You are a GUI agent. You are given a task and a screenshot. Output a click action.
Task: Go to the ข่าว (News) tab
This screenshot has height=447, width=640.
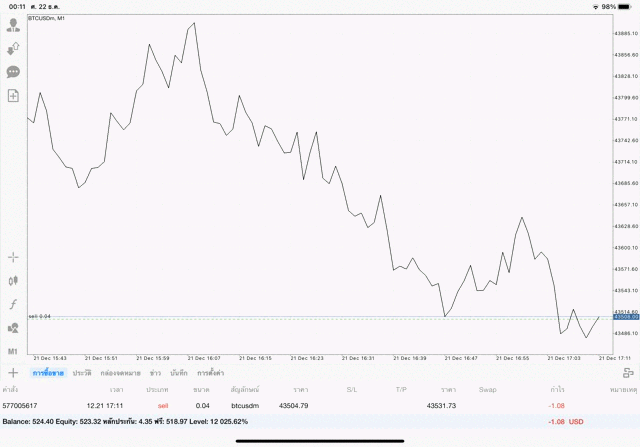[x=155, y=372]
